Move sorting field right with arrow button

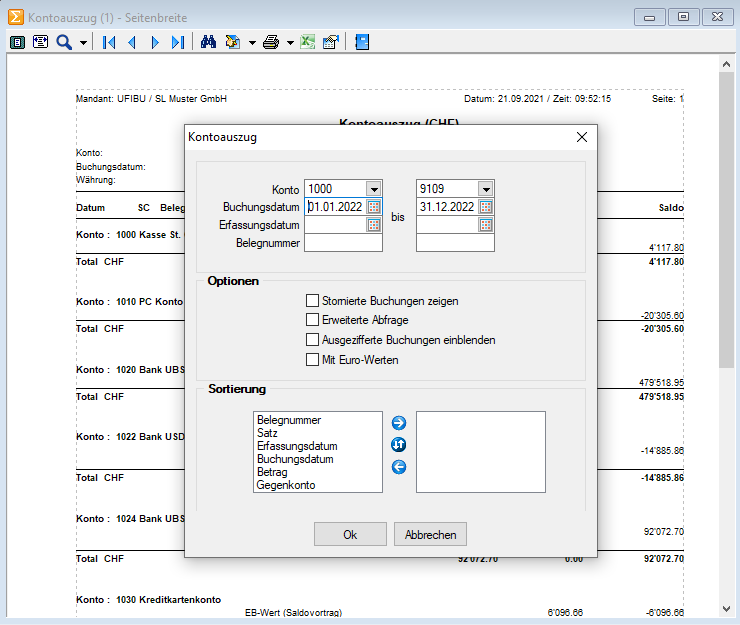coord(399,423)
